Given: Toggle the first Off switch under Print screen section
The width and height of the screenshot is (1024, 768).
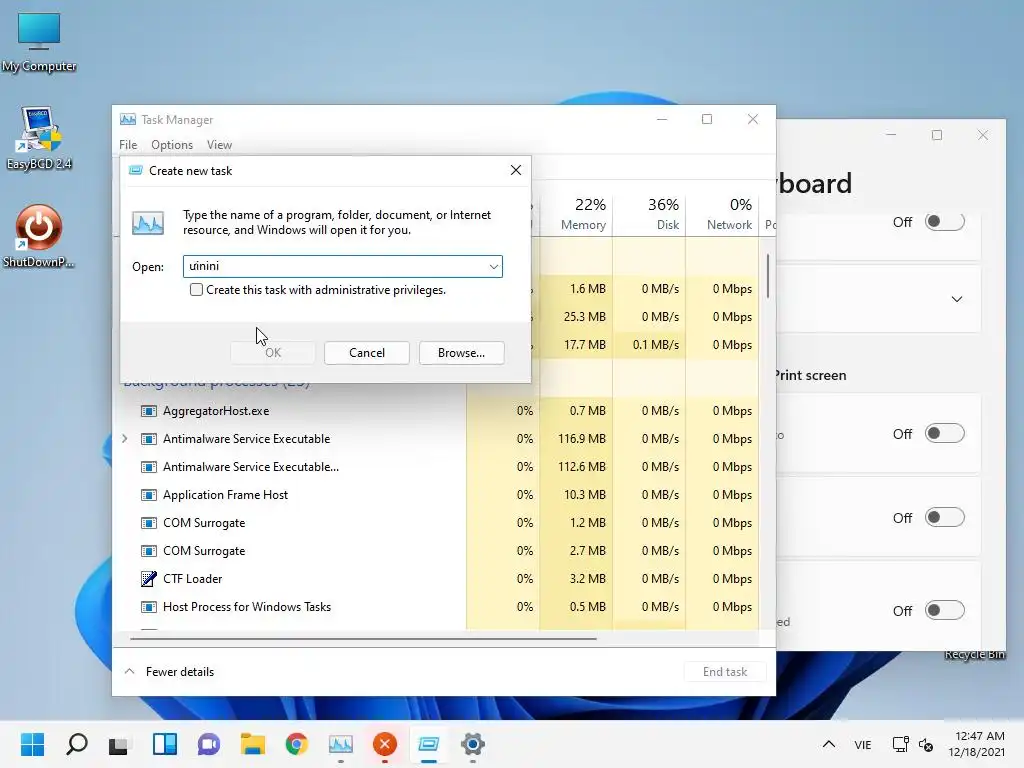Looking at the screenshot, I should pyautogui.click(x=944, y=434).
